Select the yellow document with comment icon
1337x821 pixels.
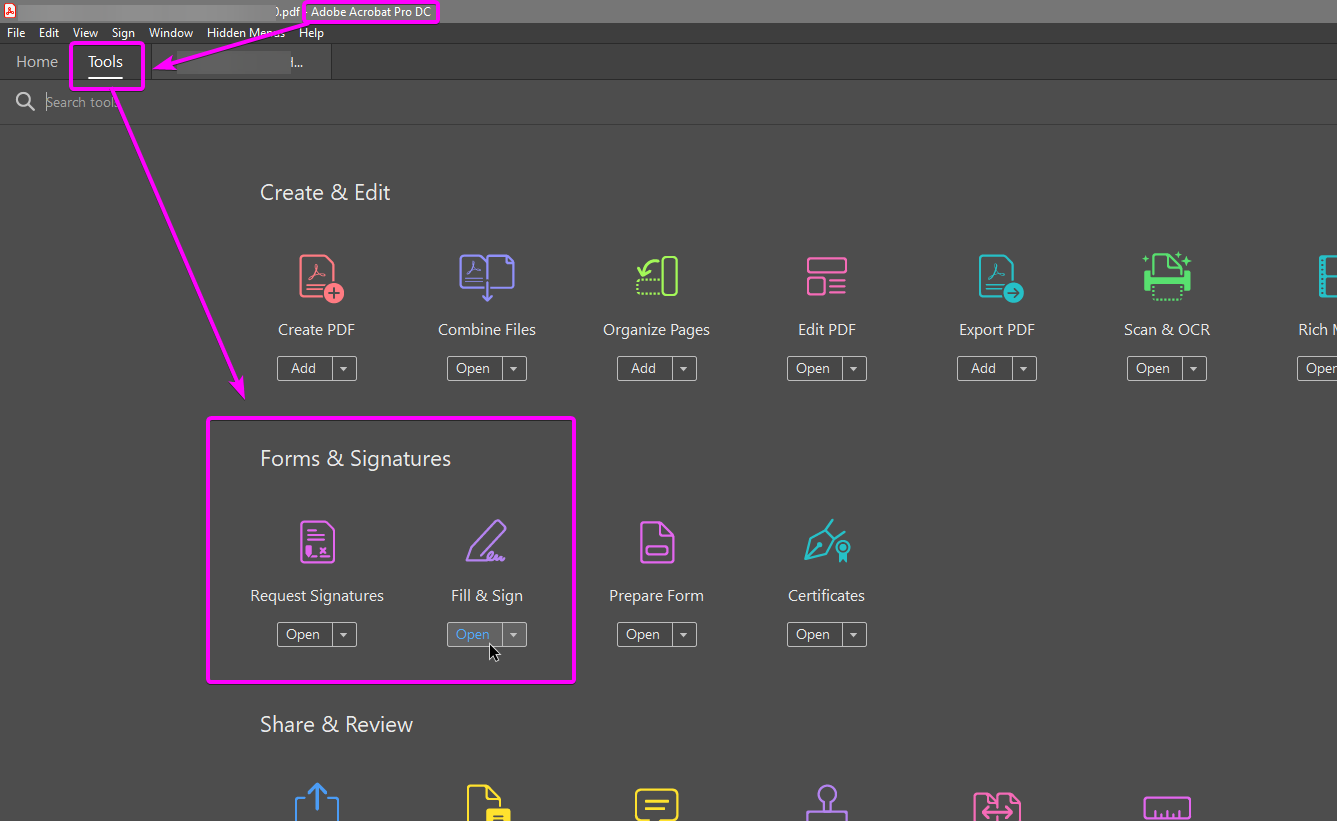(x=487, y=803)
